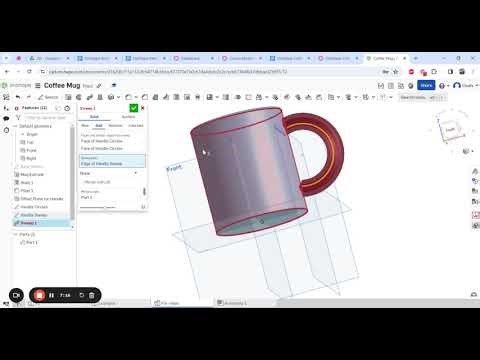Open the user account menu in the header
The image size is (480, 360).
tap(465, 85)
